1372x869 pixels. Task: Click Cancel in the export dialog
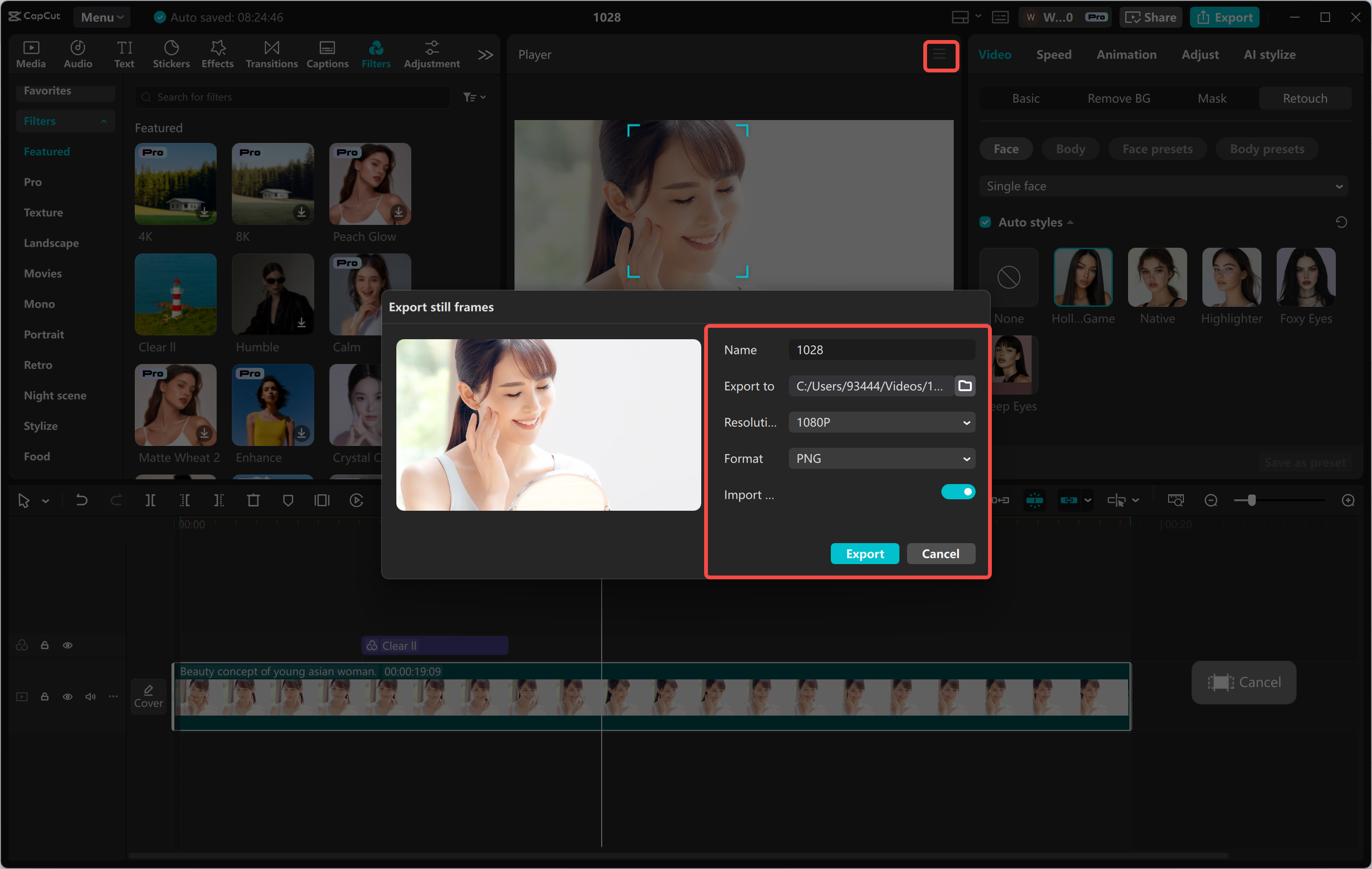(x=940, y=553)
